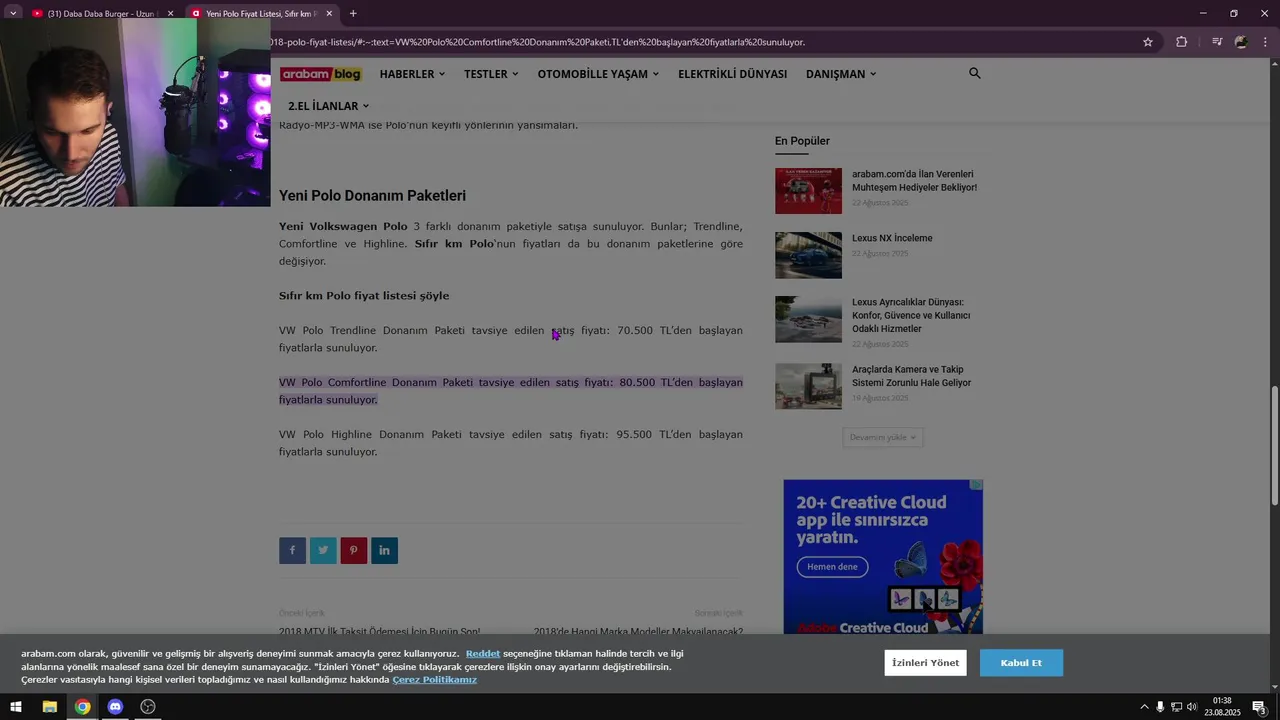Click the microphone tray icon
1280x720 pixels.
(x=1160, y=707)
